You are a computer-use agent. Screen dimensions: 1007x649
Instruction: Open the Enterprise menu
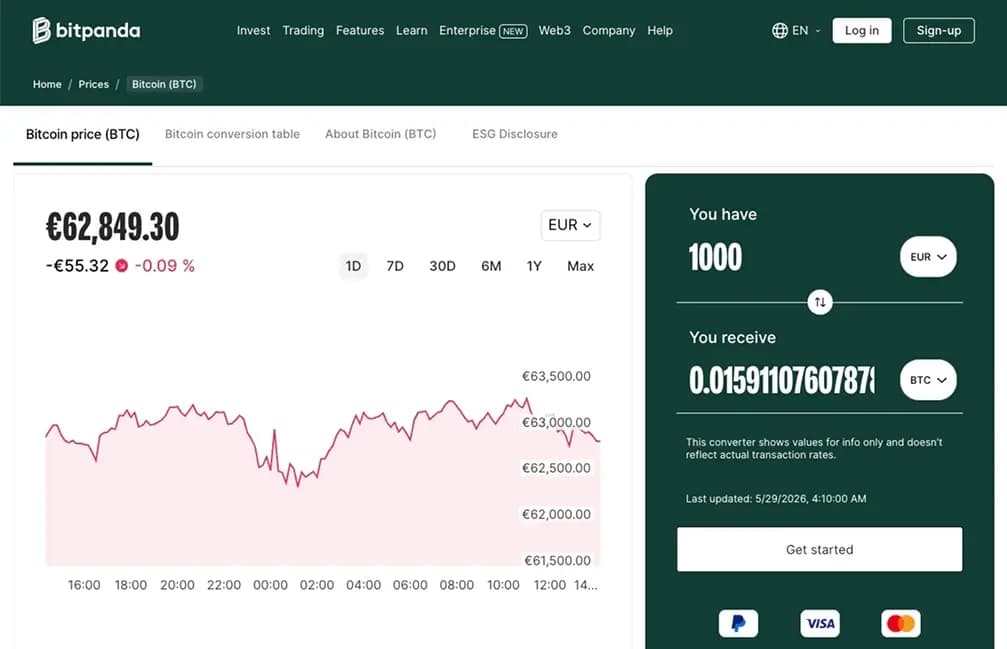click(x=468, y=30)
